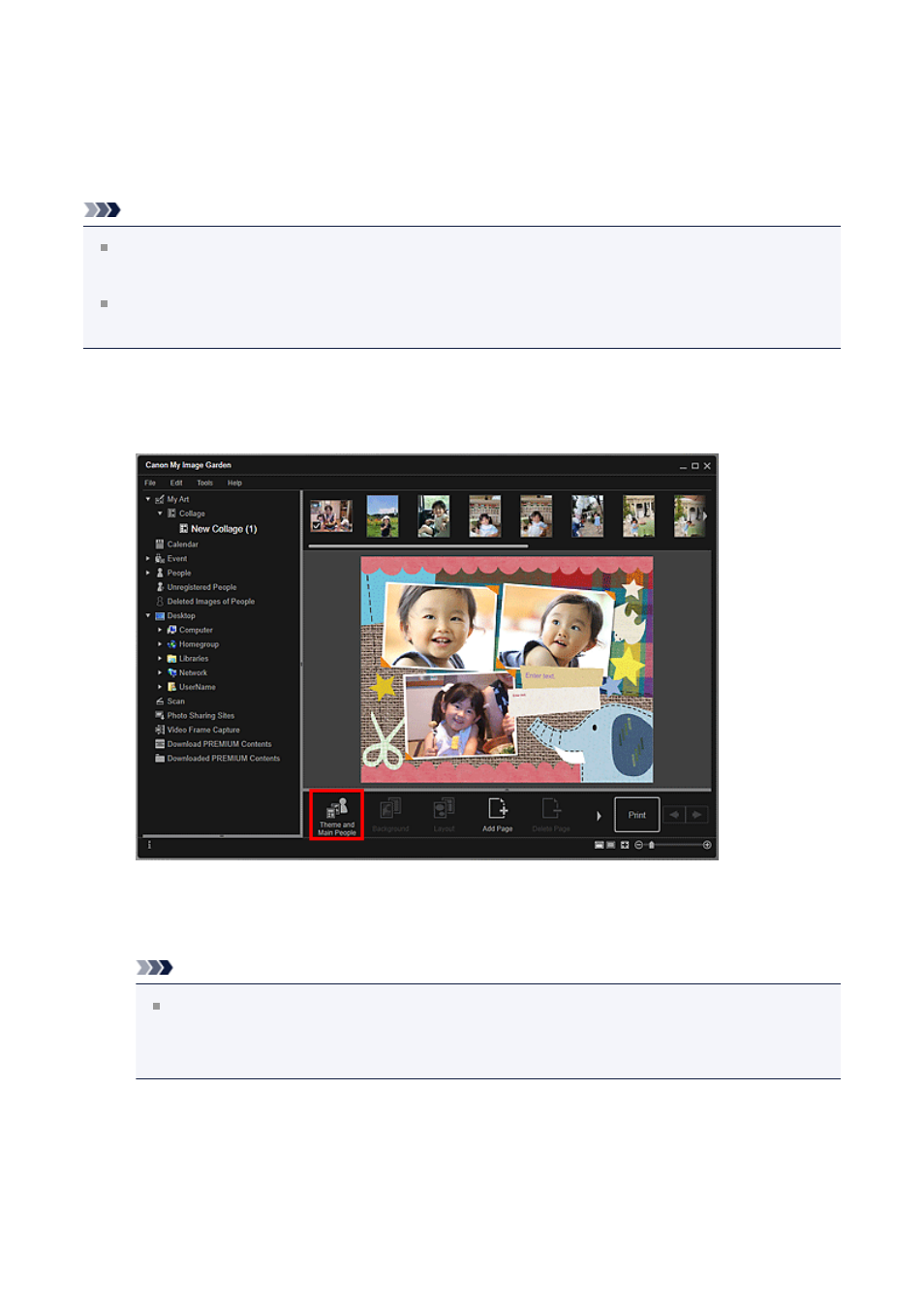Open Deleted Images of People icon

point(160,602)
